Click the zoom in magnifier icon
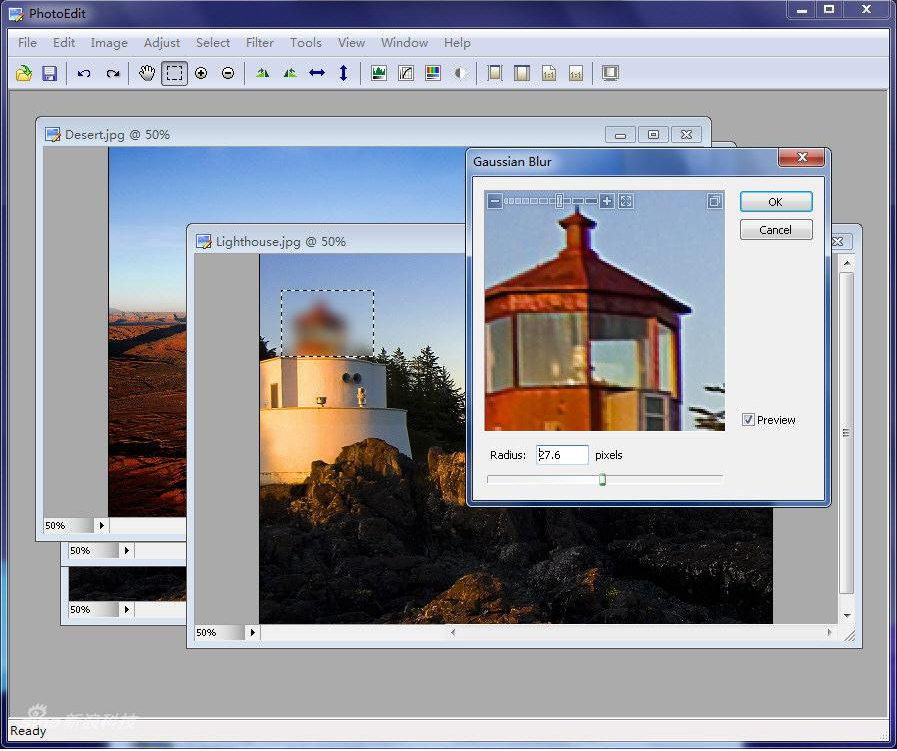The width and height of the screenshot is (897, 751). pos(200,72)
